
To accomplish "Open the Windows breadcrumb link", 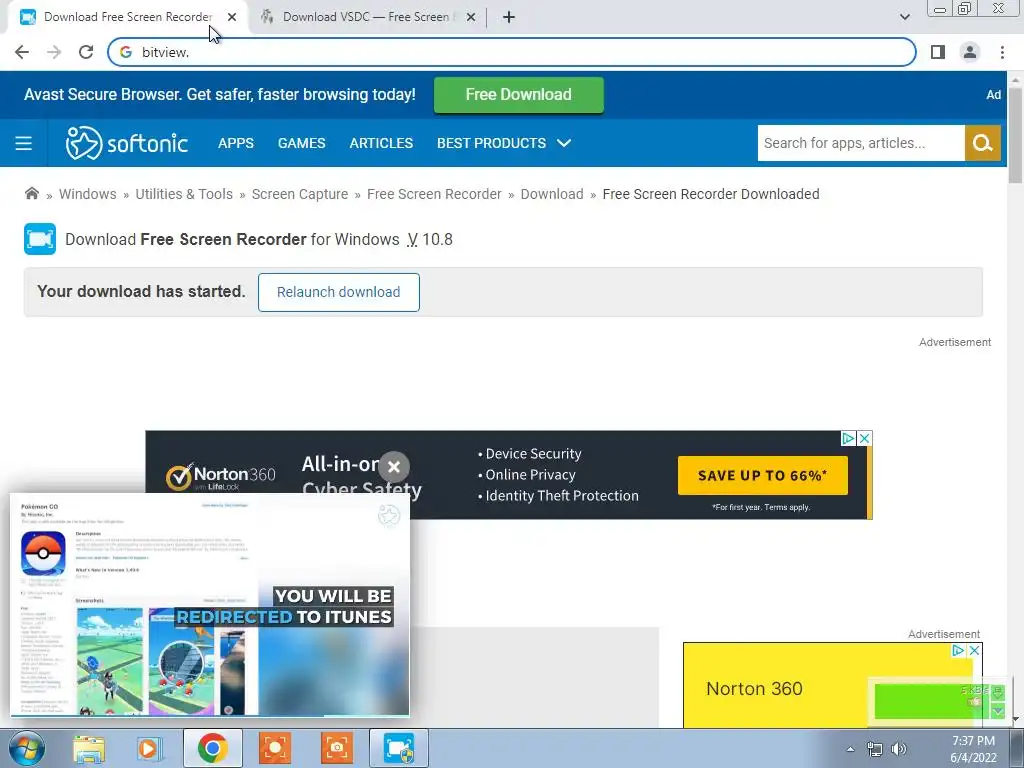I will [x=88, y=194].
